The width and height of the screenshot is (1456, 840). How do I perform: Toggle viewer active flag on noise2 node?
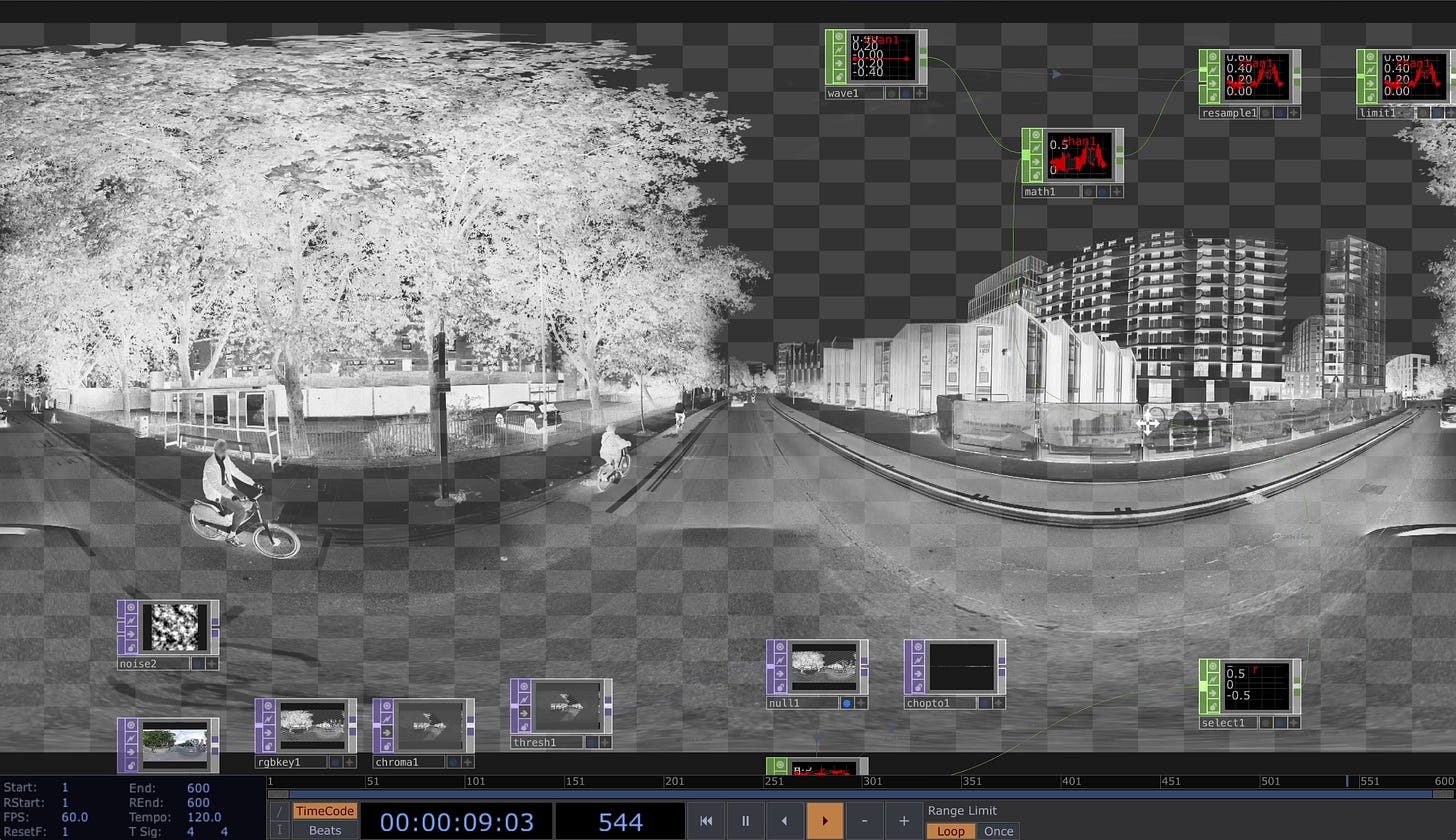[x=131, y=608]
